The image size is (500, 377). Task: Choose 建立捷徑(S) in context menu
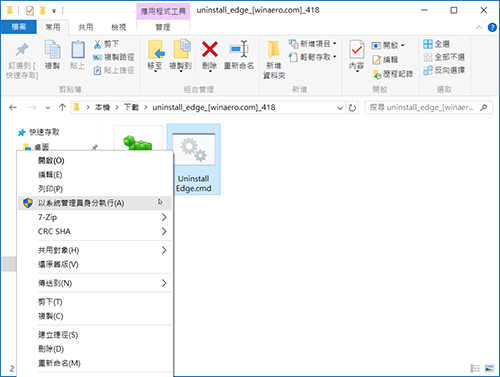click(95, 335)
